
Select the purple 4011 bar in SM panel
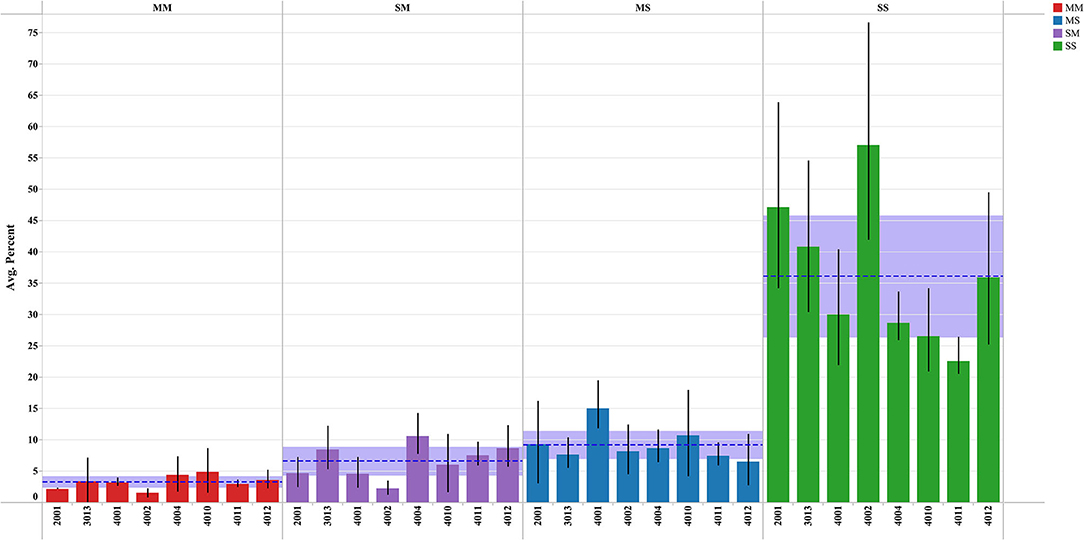point(478,478)
